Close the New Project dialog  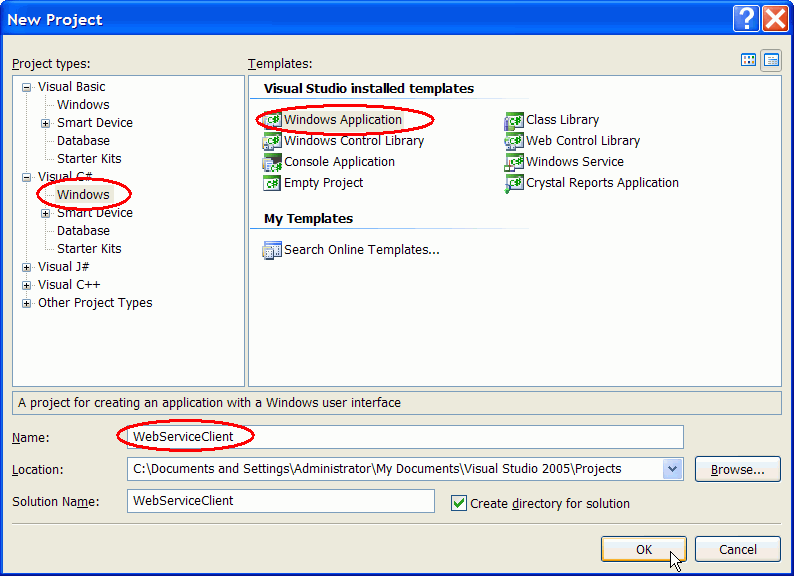(775, 19)
